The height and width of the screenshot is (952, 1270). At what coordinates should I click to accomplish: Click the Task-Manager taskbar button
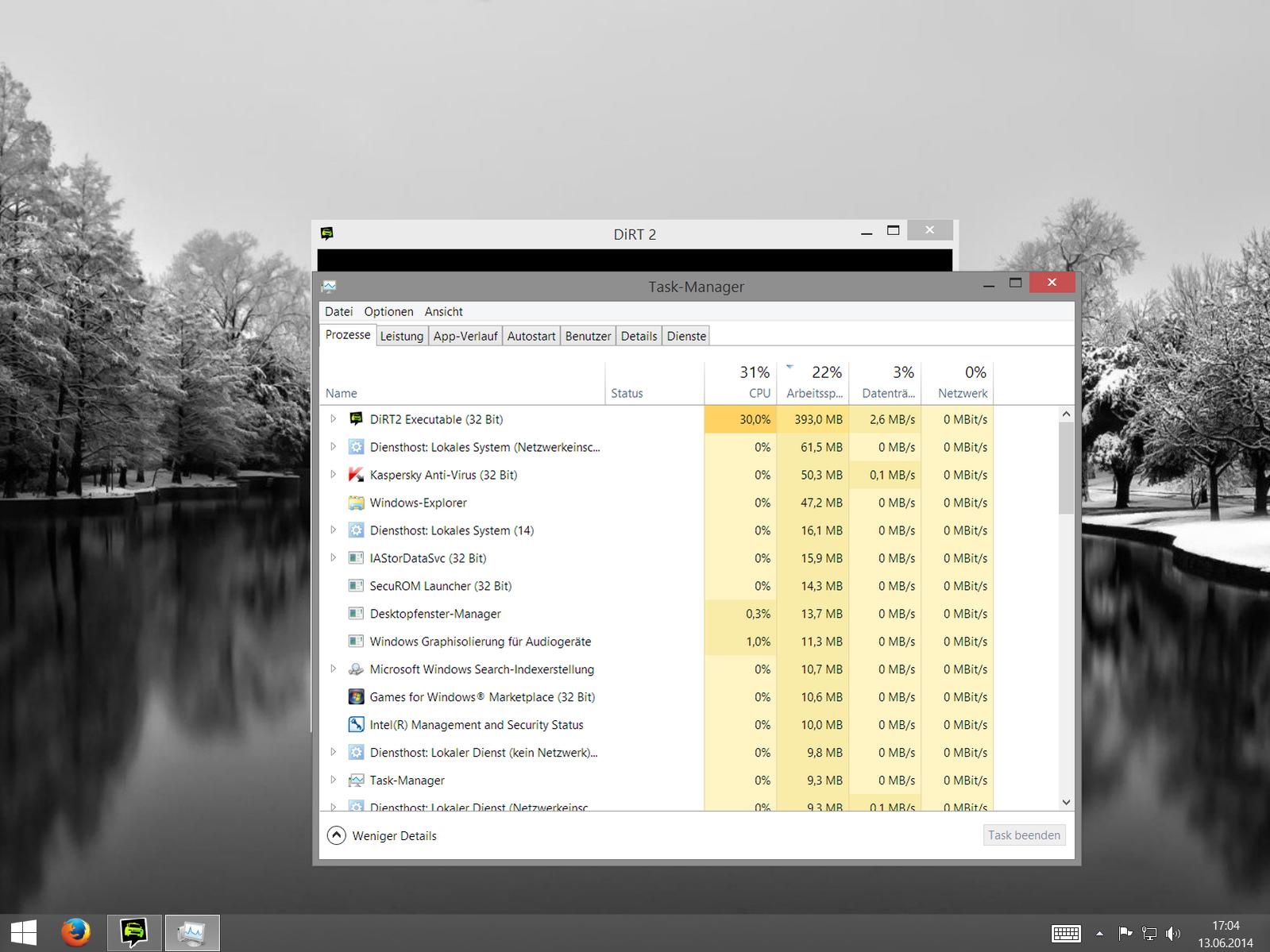pyautogui.click(x=192, y=933)
